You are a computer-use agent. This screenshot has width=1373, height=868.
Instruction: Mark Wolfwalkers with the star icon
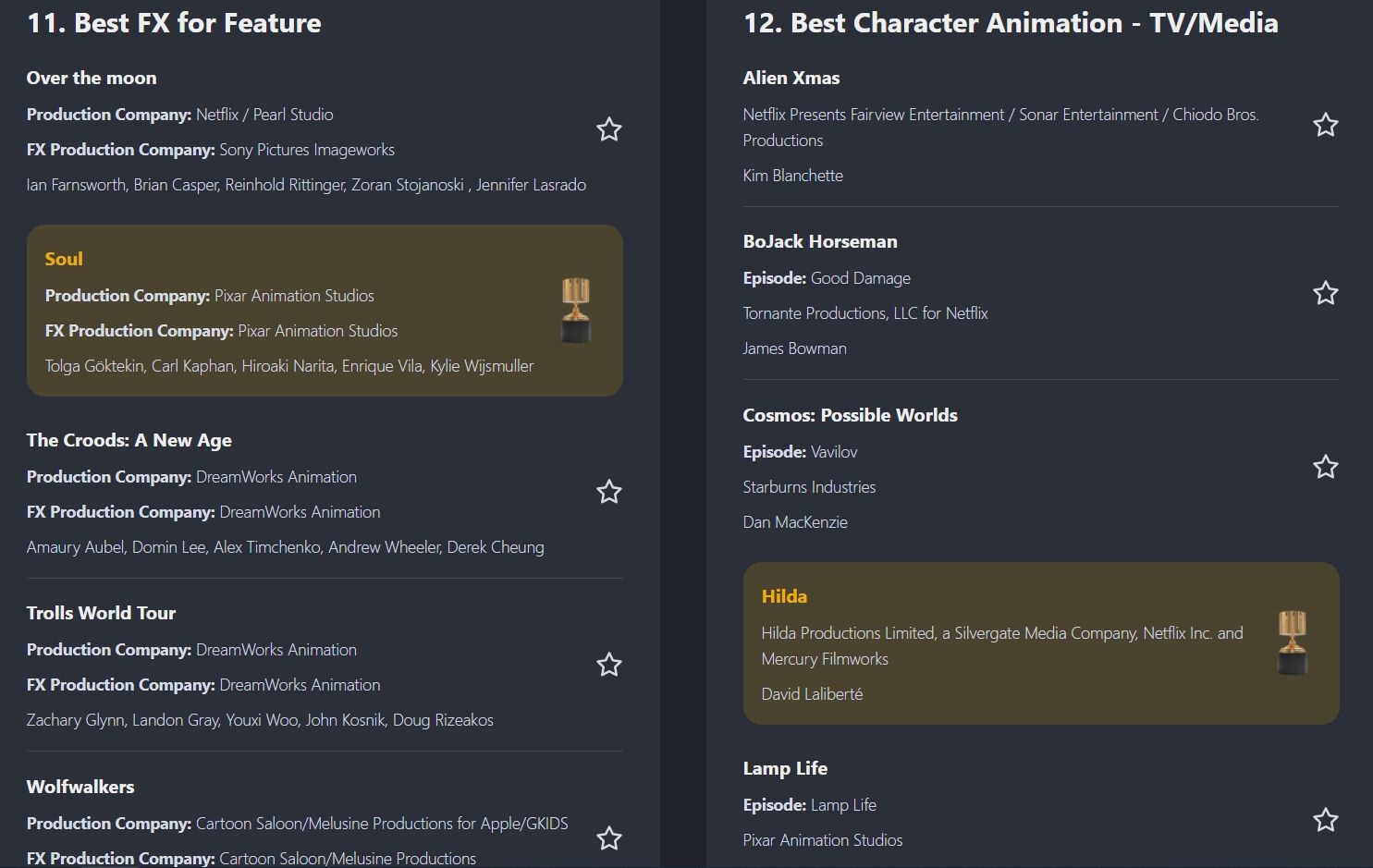point(608,838)
